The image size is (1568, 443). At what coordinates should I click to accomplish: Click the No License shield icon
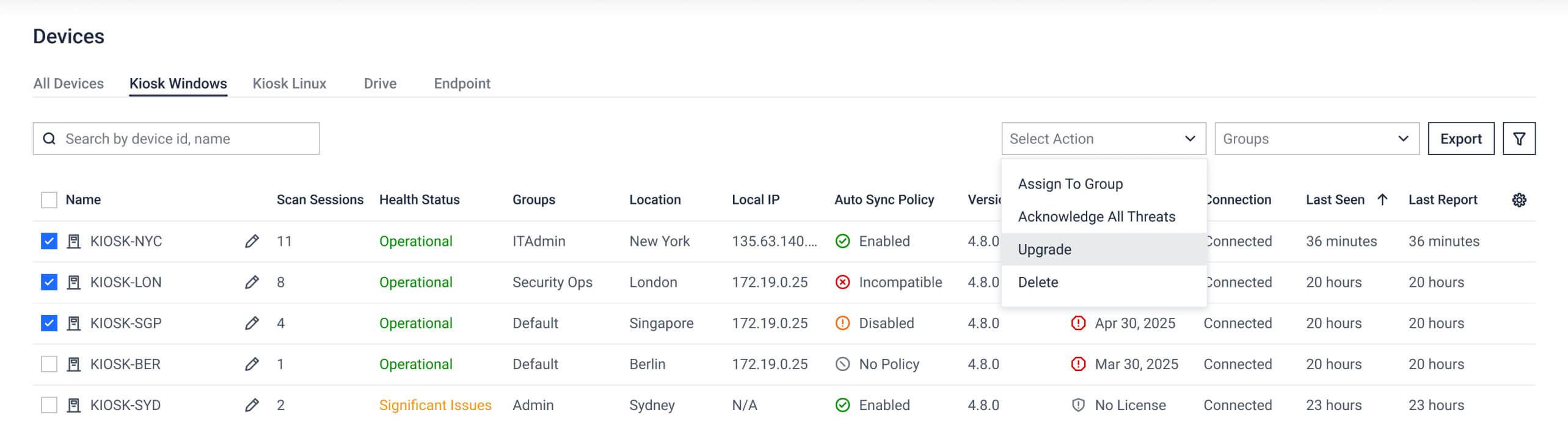click(1078, 405)
